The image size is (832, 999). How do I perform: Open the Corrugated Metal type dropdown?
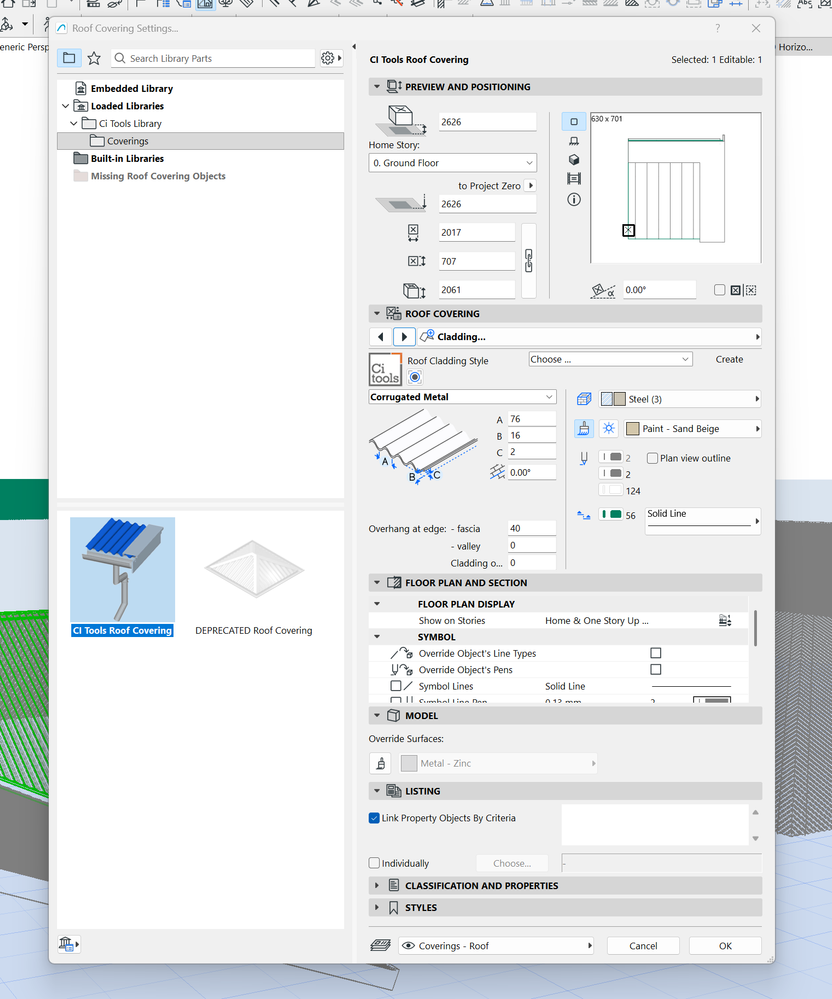[x=463, y=397]
